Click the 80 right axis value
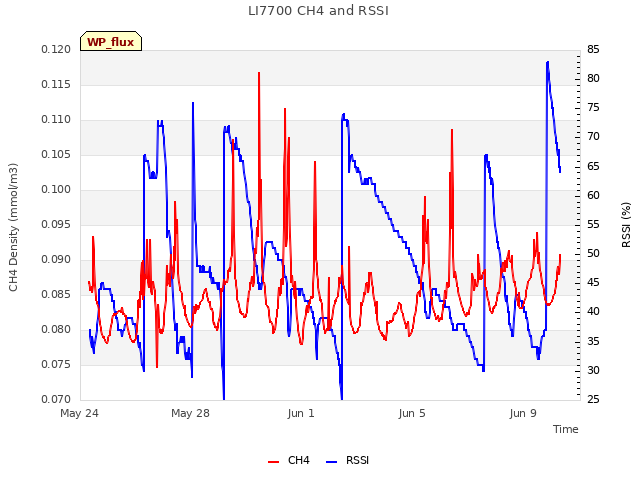This screenshot has height=480, width=640. [x=593, y=78]
